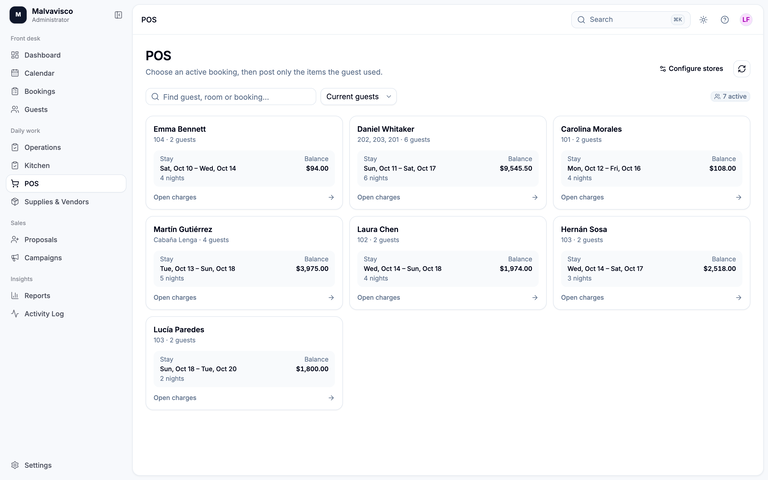Open Campaigns under Sales
The width and height of the screenshot is (768, 480).
pos(66,258)
